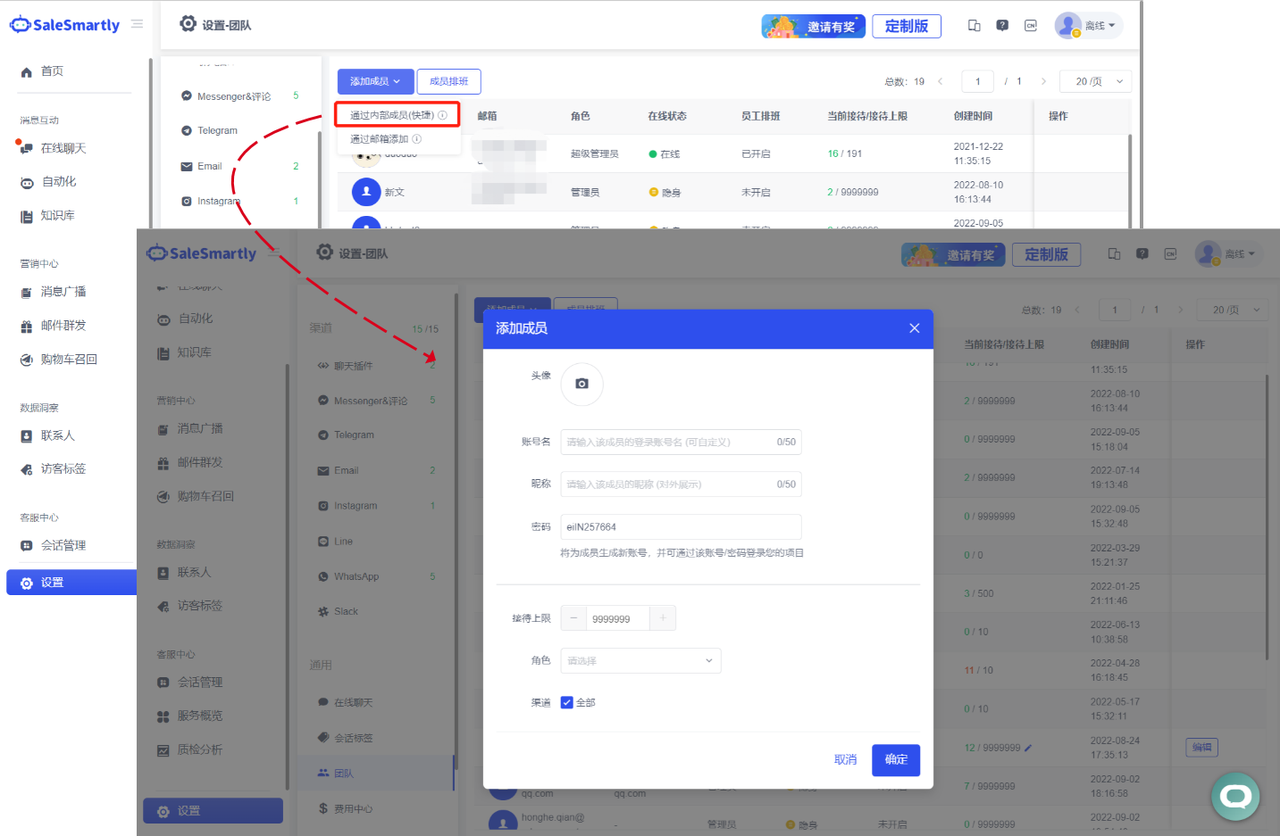Close the 添加成员 dialog with X

coord(914,328)
